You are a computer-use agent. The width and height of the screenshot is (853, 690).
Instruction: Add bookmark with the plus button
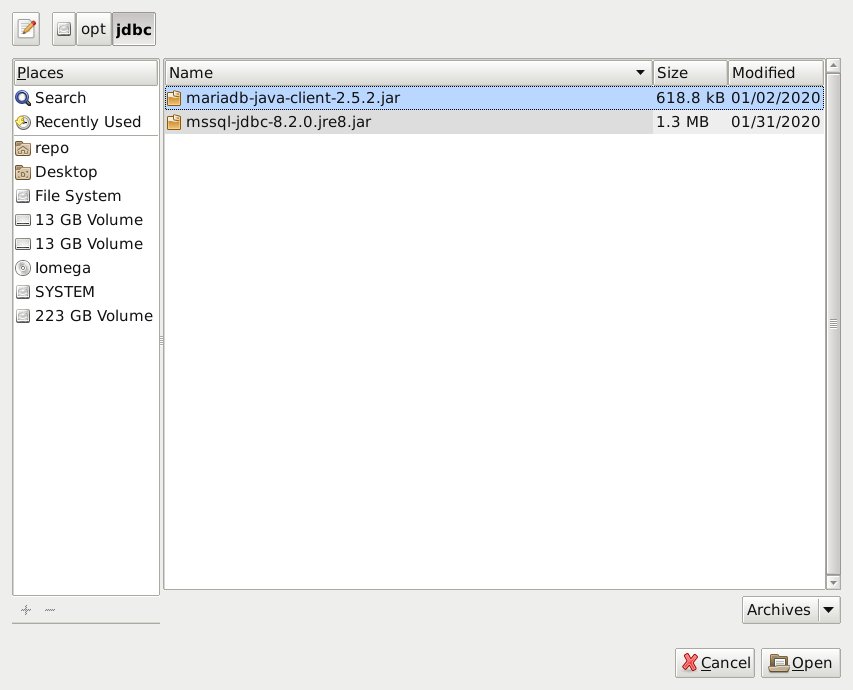[x=26, y=610]
